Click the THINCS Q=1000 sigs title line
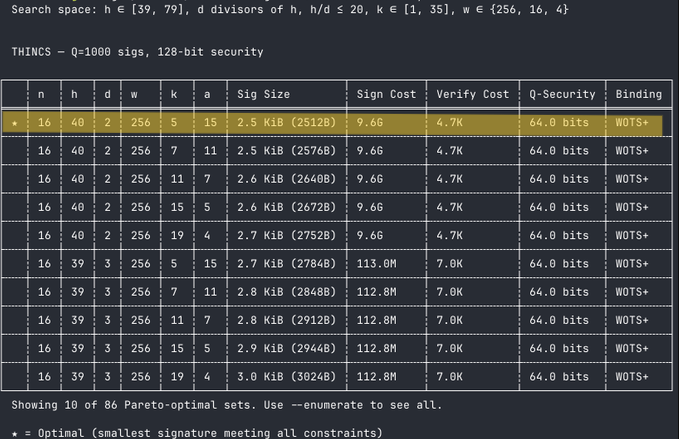The image size is (679, 439). point(137,51)
